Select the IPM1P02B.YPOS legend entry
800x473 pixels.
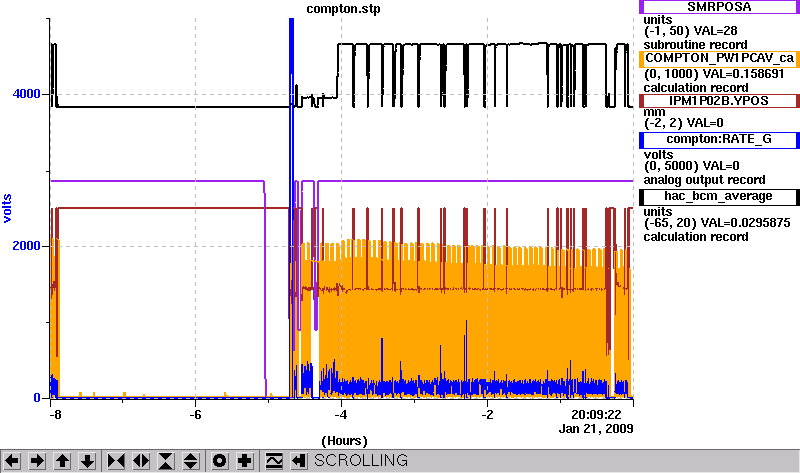pos(719,101)
